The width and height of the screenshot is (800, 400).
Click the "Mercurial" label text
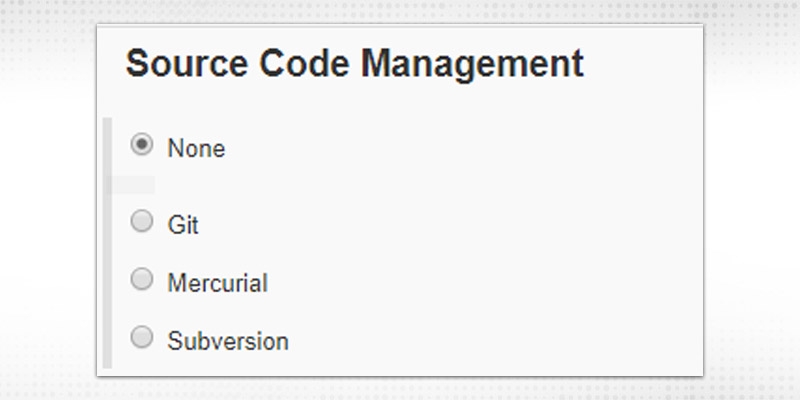217,283
